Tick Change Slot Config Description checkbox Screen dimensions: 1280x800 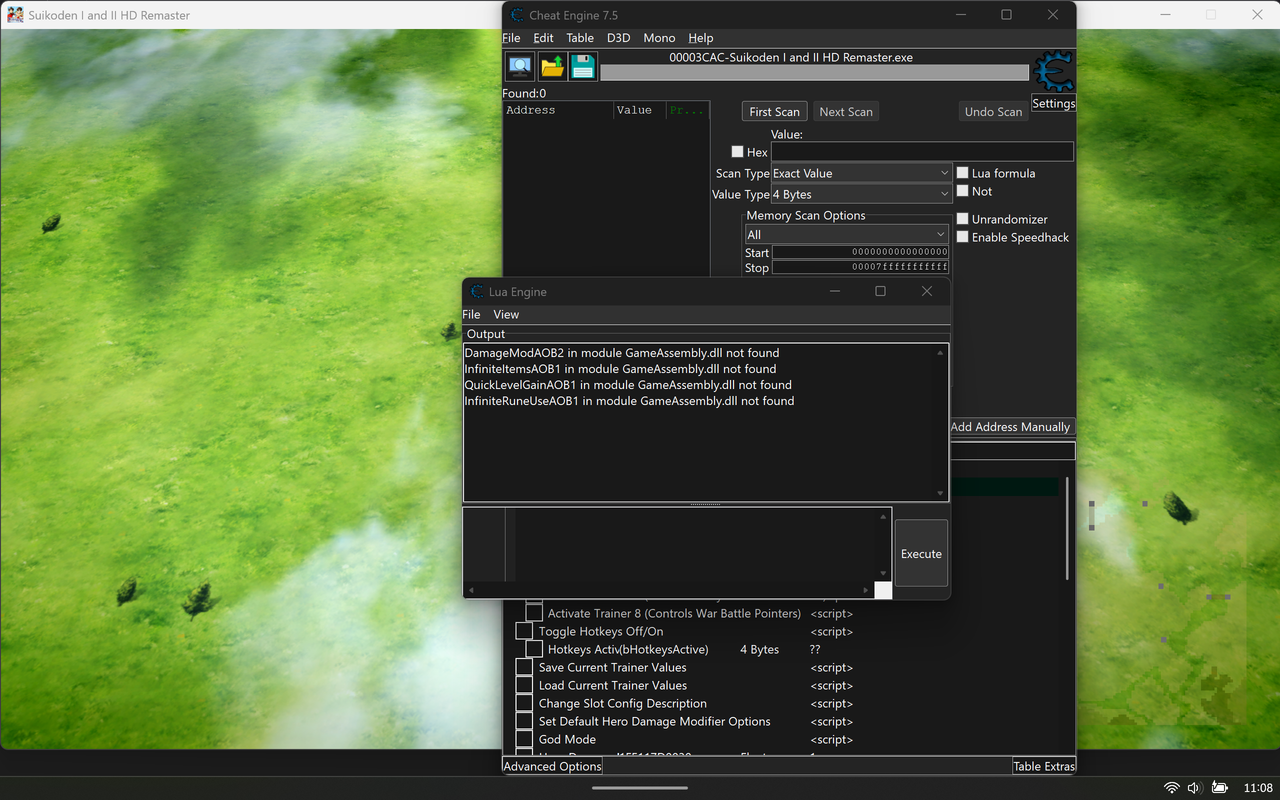pyautogui.click(x=524, y=704)
